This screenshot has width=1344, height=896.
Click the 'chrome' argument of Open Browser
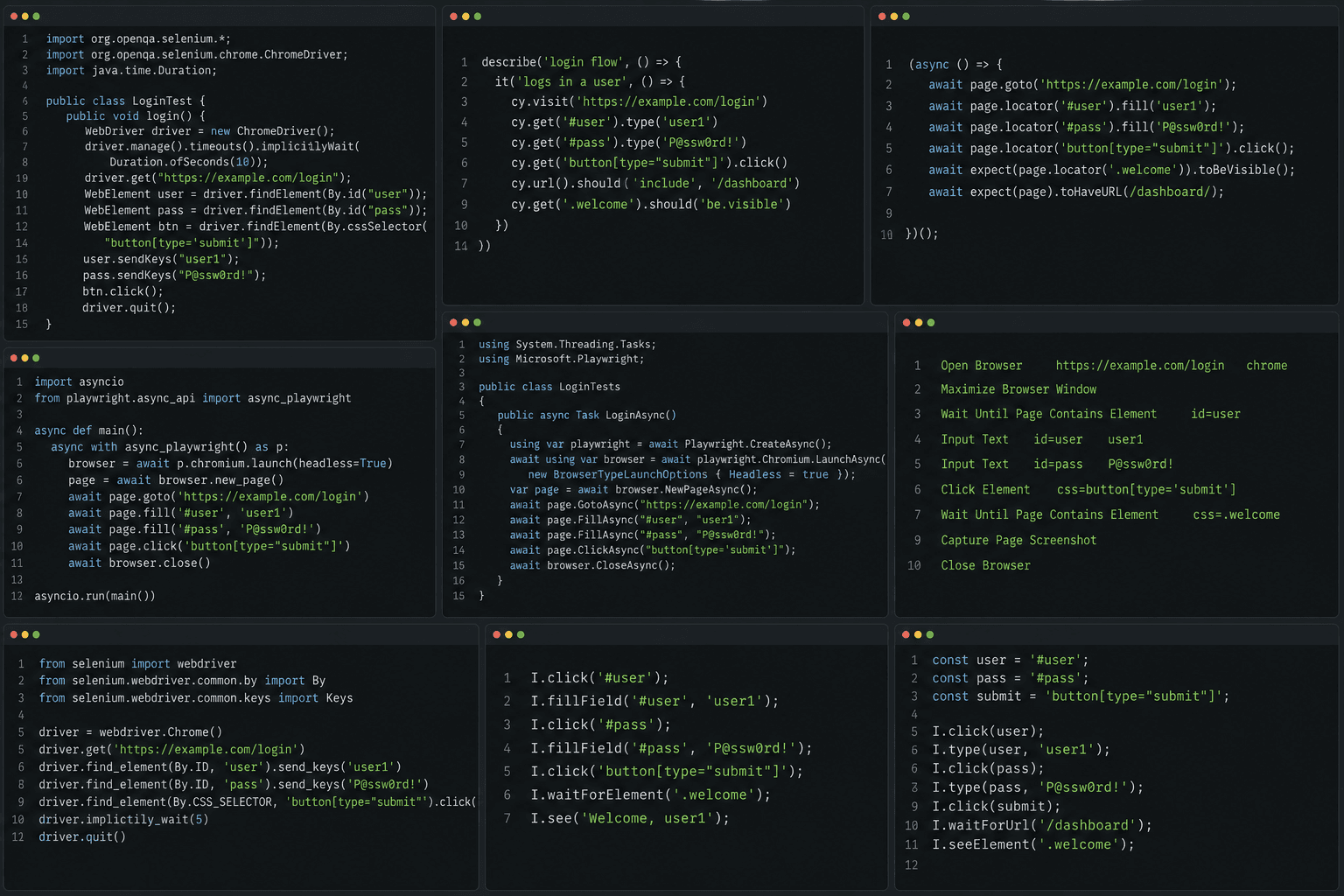pyautogui.click(x=1267, y=366)
